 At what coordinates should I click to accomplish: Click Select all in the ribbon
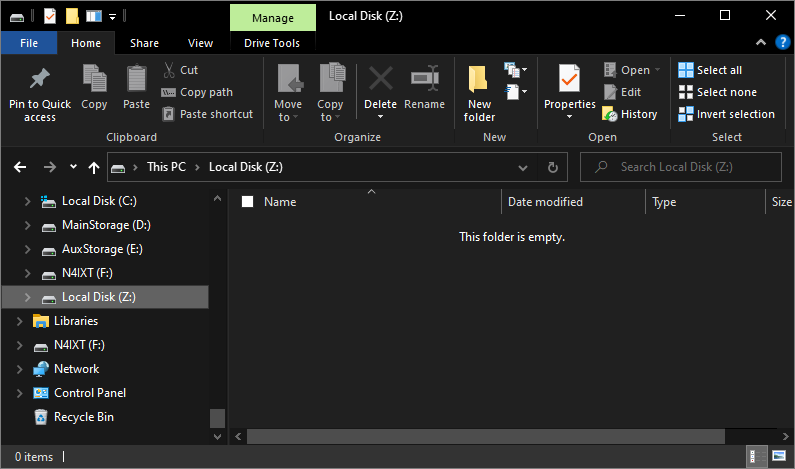tap(710, 70)
